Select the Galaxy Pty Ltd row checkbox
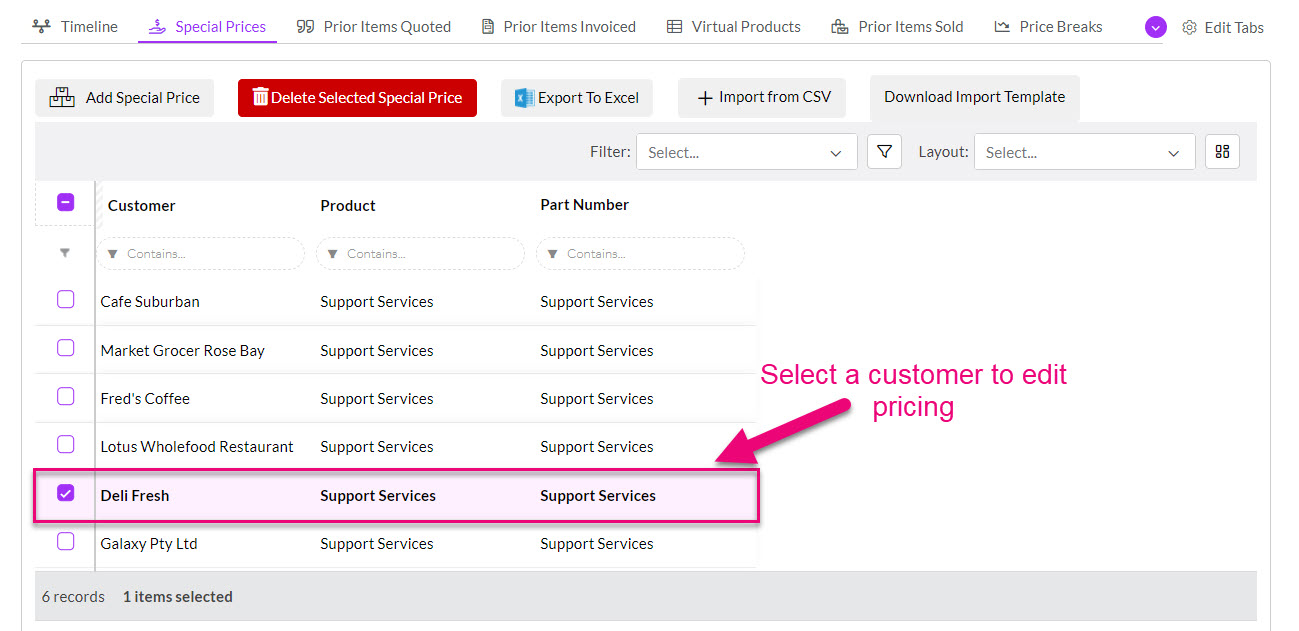The height and width of the screenshot is (631, 1299). [65, 542]
